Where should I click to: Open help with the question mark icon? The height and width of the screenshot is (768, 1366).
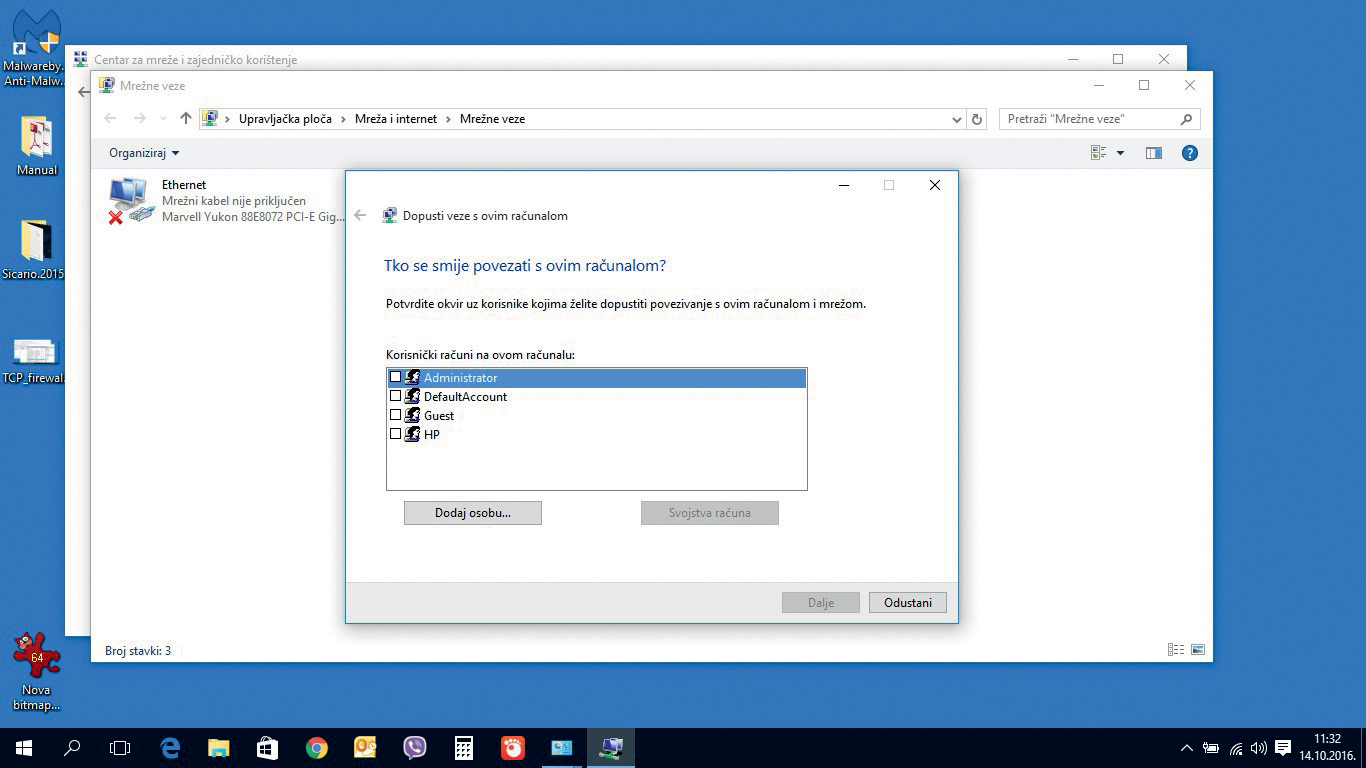[x=1189, y=153]
